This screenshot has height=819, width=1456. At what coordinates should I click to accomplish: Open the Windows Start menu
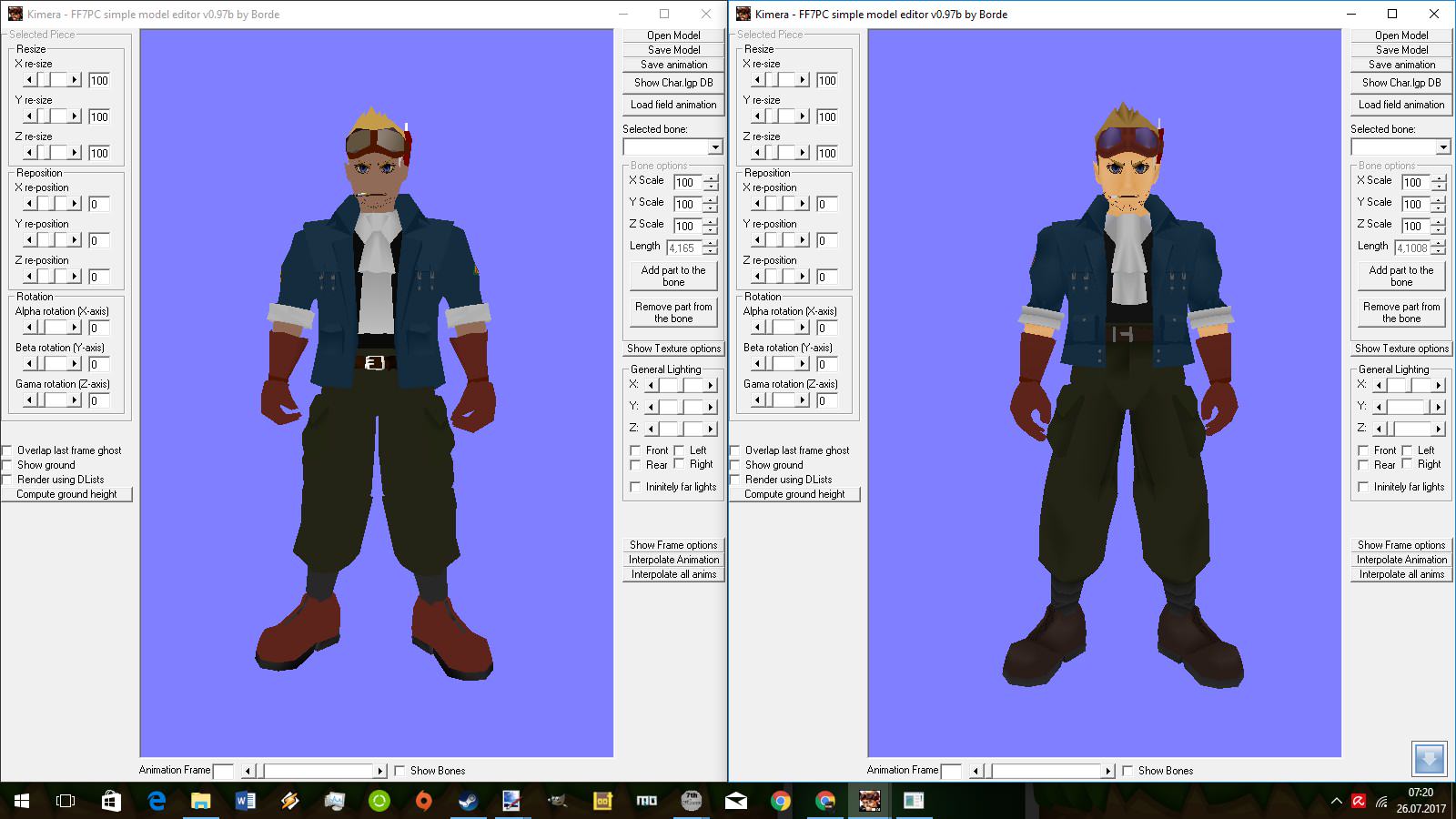click(22, 801)
